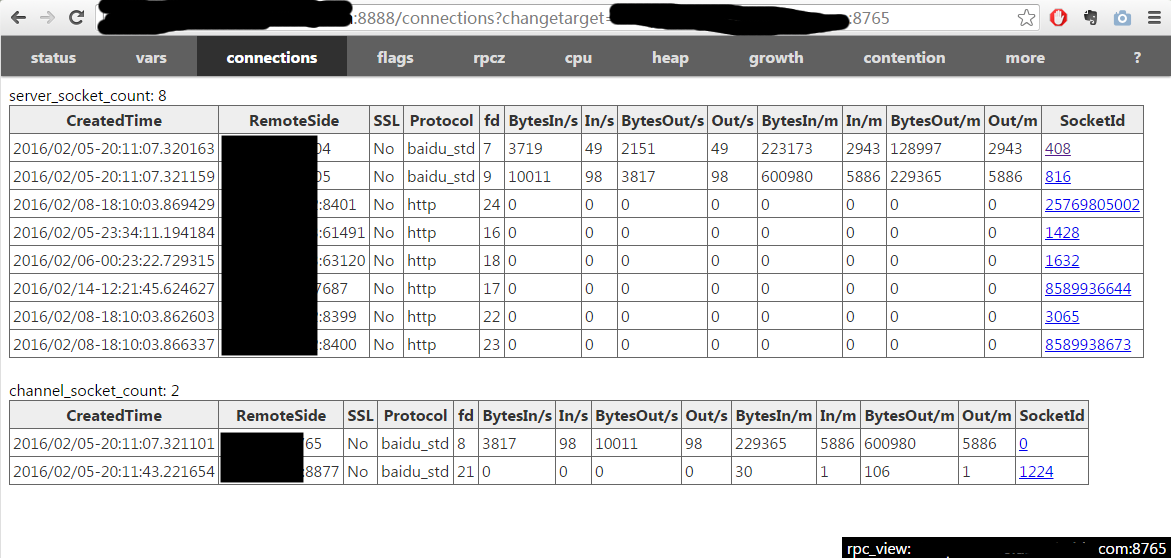The height and width of the screenshot is (558, 1171).
Task: Open the AdBlock extension icon
Action: [1058, 18]
